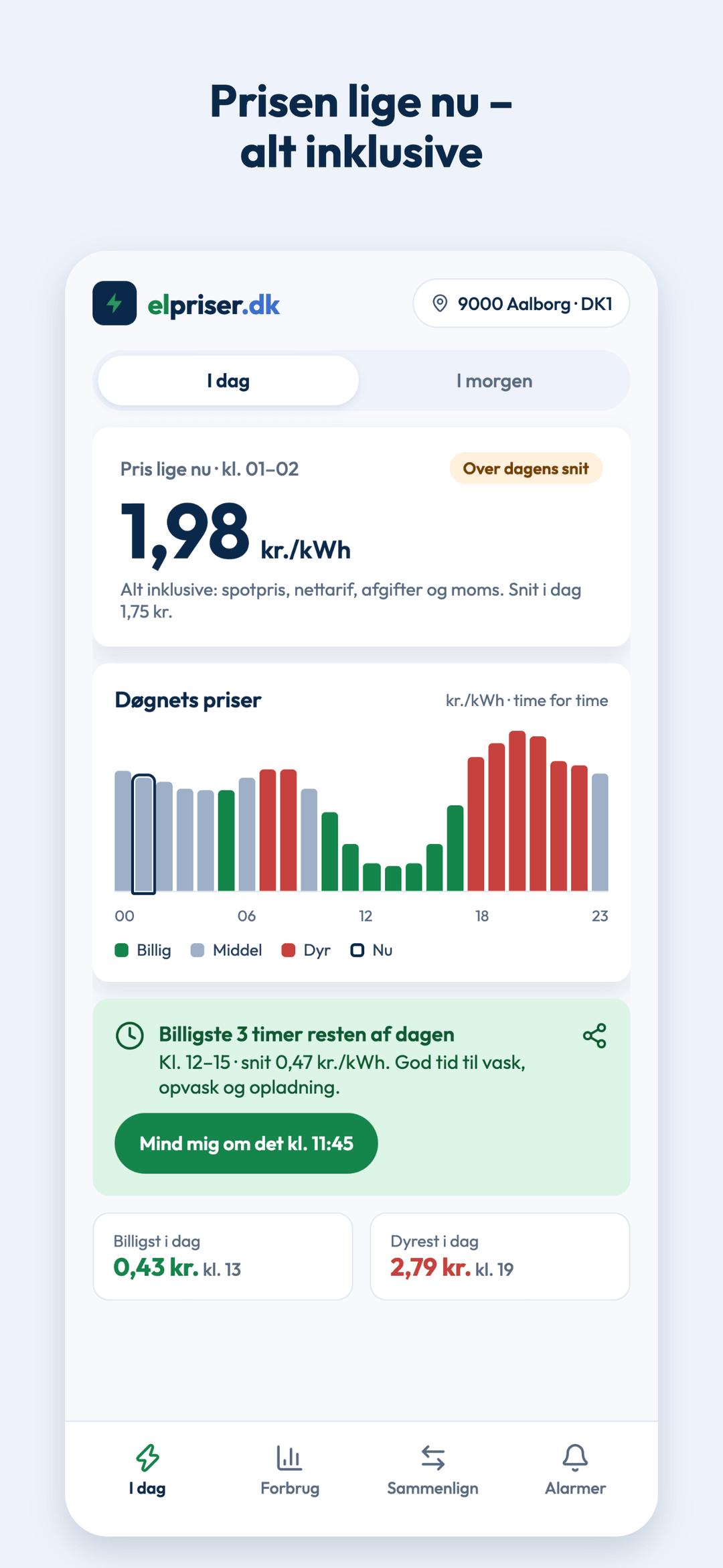Tap the clock icon in the green card

[x=130, y=1036]
